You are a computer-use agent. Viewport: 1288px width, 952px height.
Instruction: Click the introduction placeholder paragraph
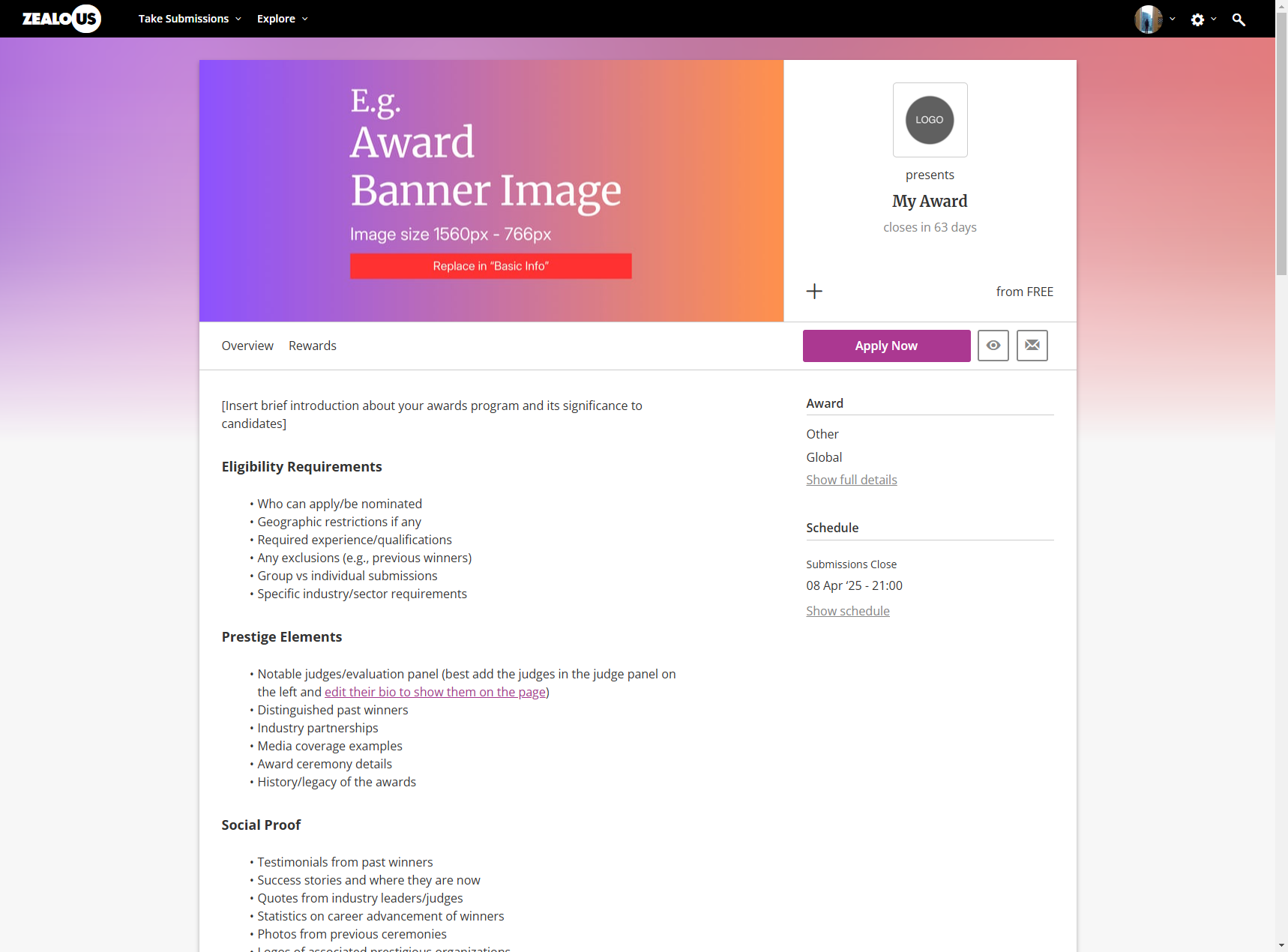click(432, 415)
